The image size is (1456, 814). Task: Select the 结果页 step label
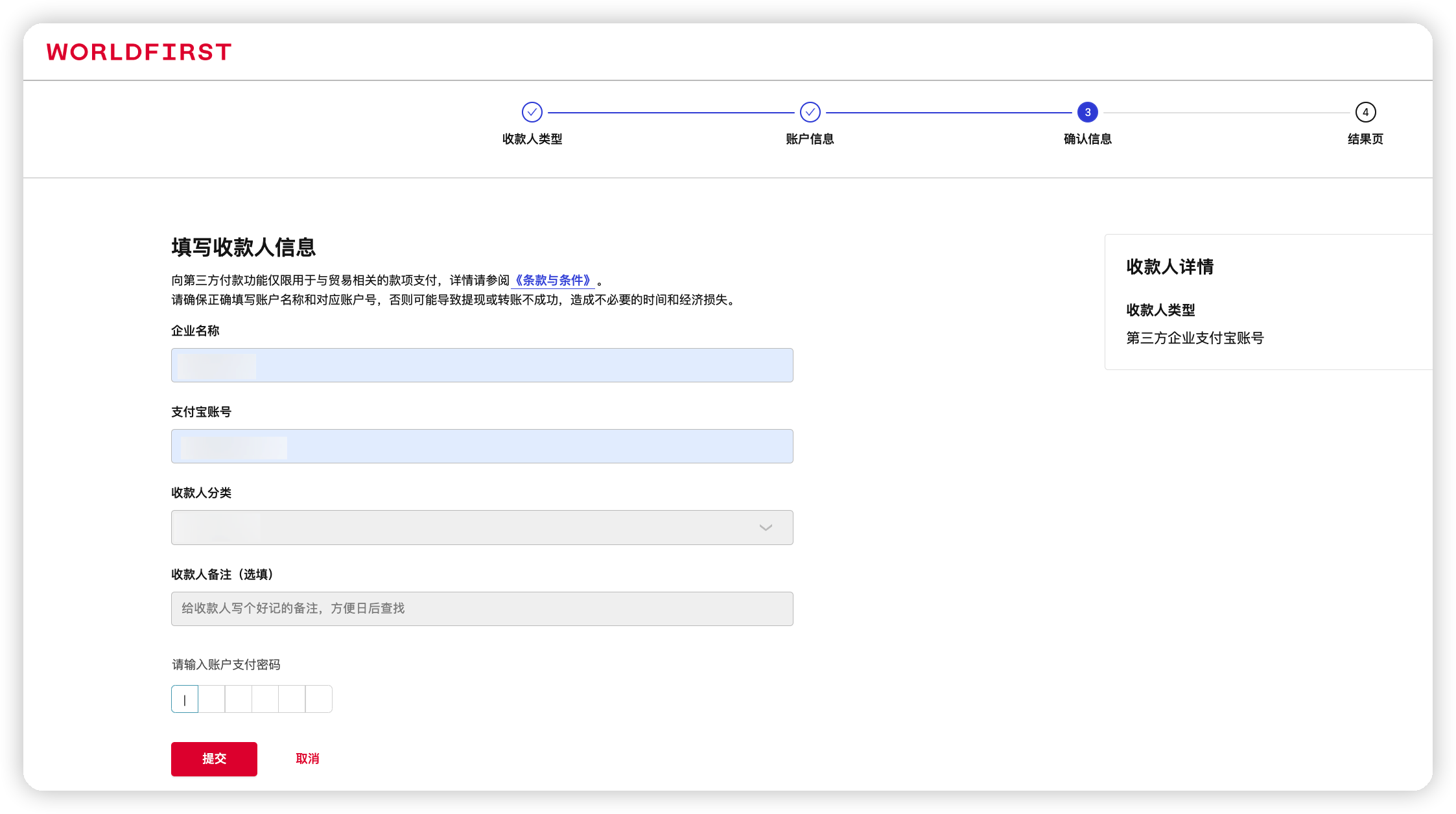tap(1365, 139)
